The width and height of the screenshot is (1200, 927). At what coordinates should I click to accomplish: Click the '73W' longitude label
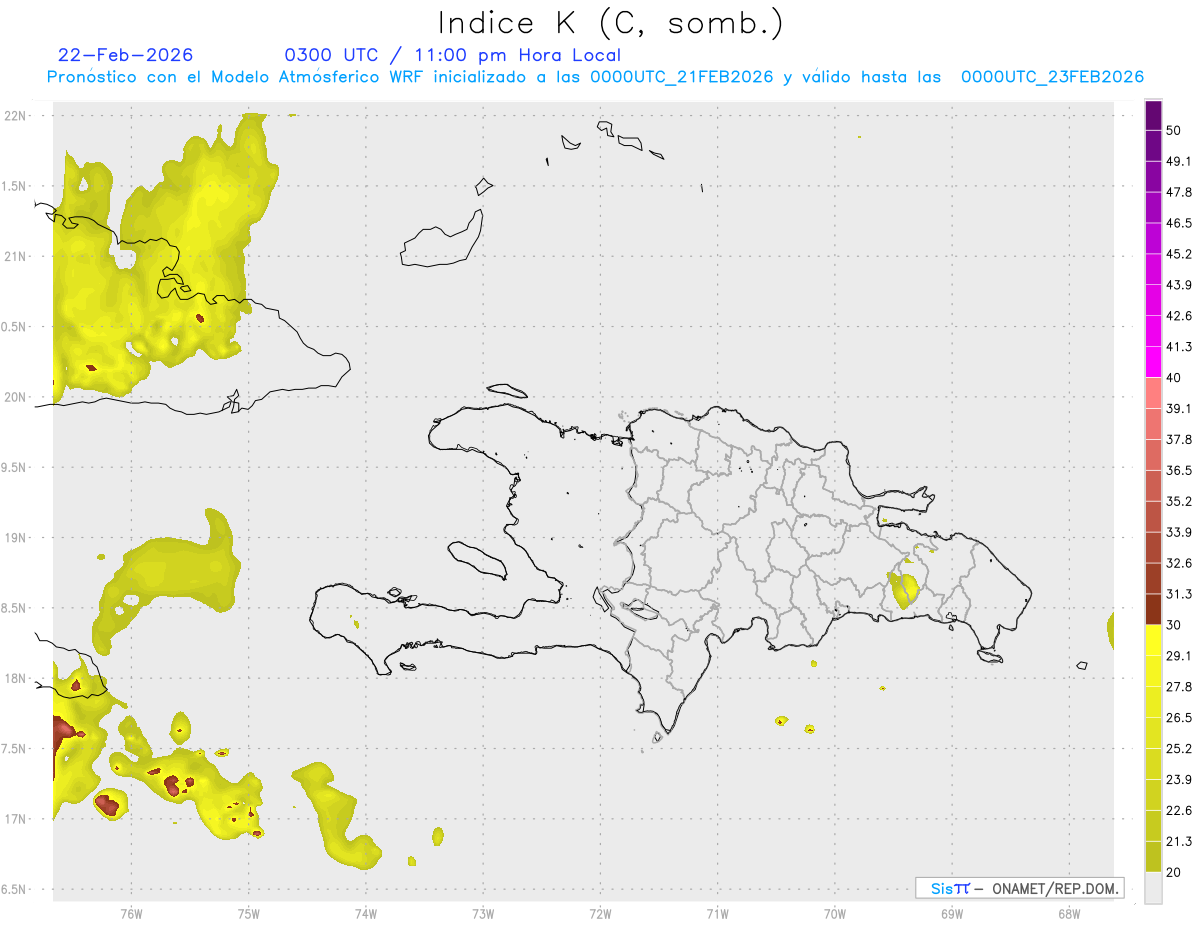[483, 913]
